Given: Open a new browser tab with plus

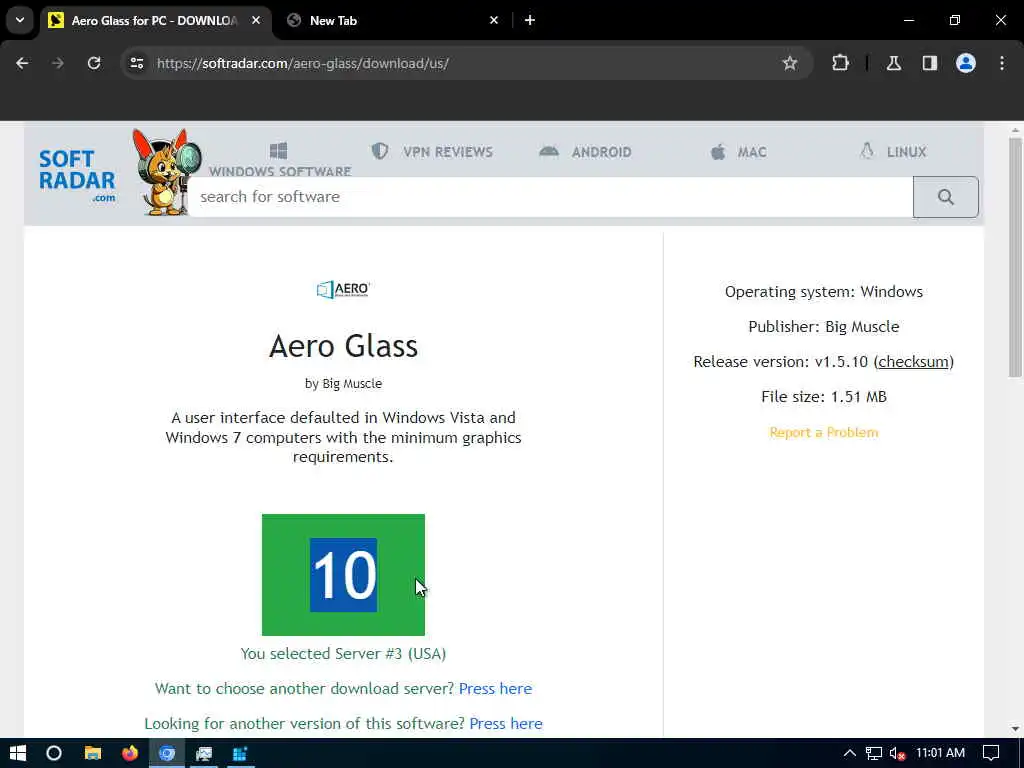Looking at the screenshot, I should coord(530,20).
